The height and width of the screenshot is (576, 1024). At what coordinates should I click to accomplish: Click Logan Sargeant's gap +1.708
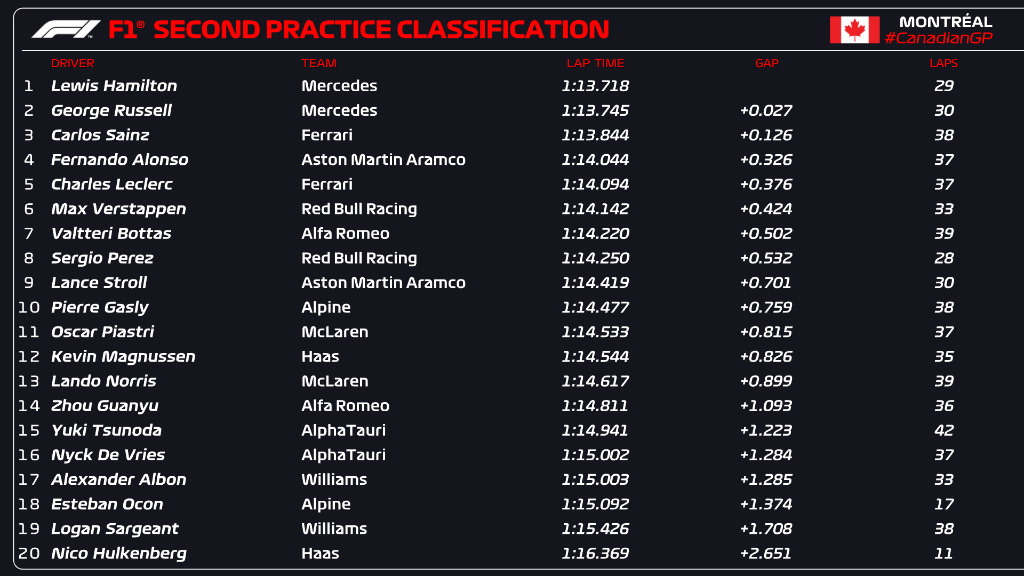pyautogui.click(x=766, y=529)
